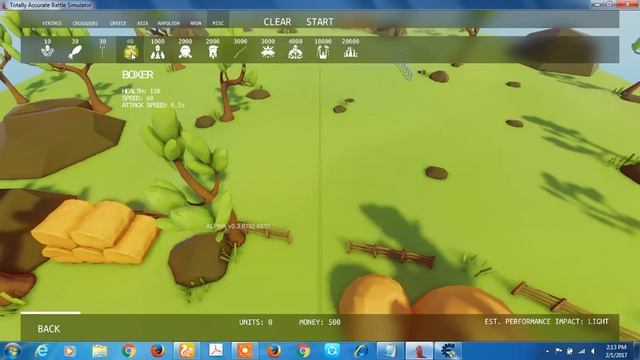Viewport: 640px width, 360px height.
Task: Click the UNITS: 0 counter
Action: (x=256, y=322)
